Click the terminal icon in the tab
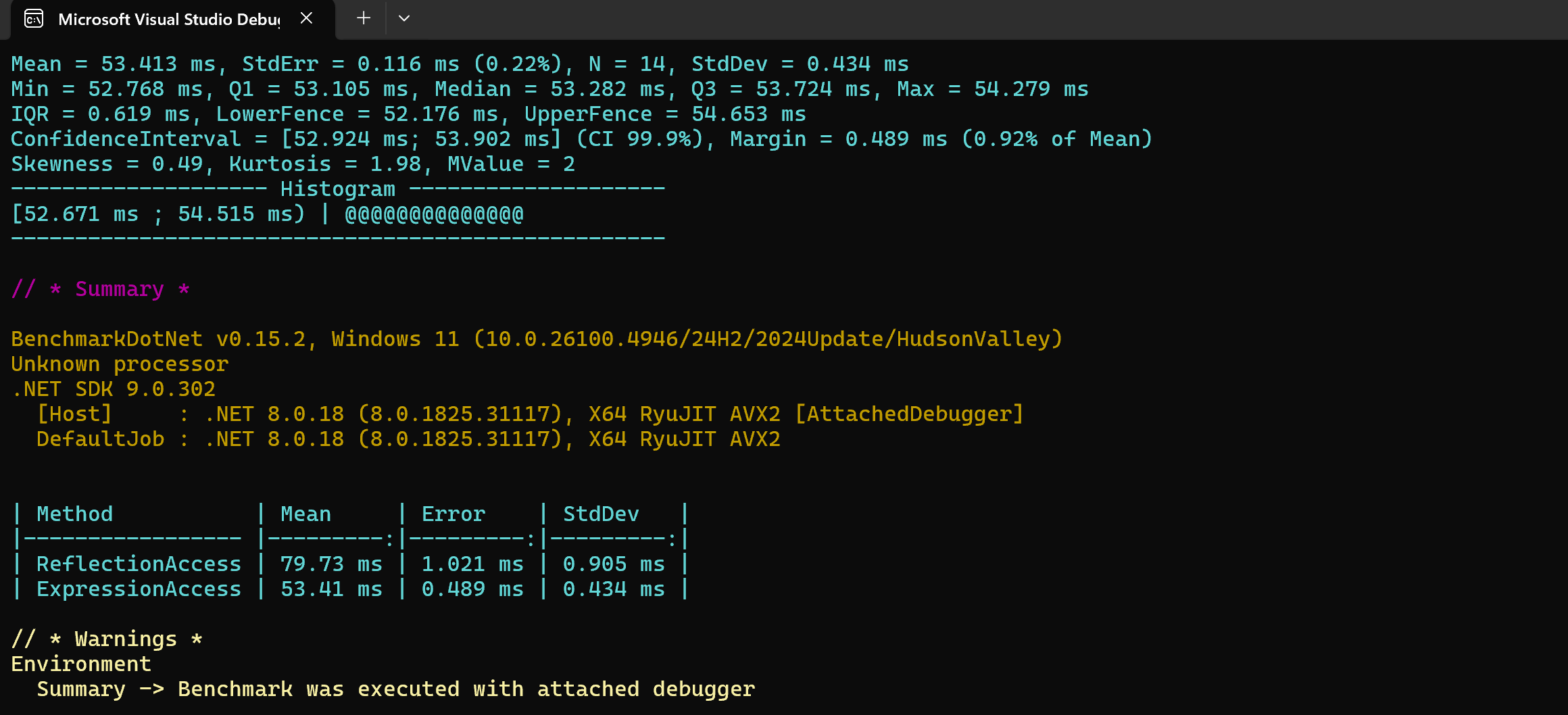Image resolution: width=1568 pixels, height=715 pixels. pos(34,19)
